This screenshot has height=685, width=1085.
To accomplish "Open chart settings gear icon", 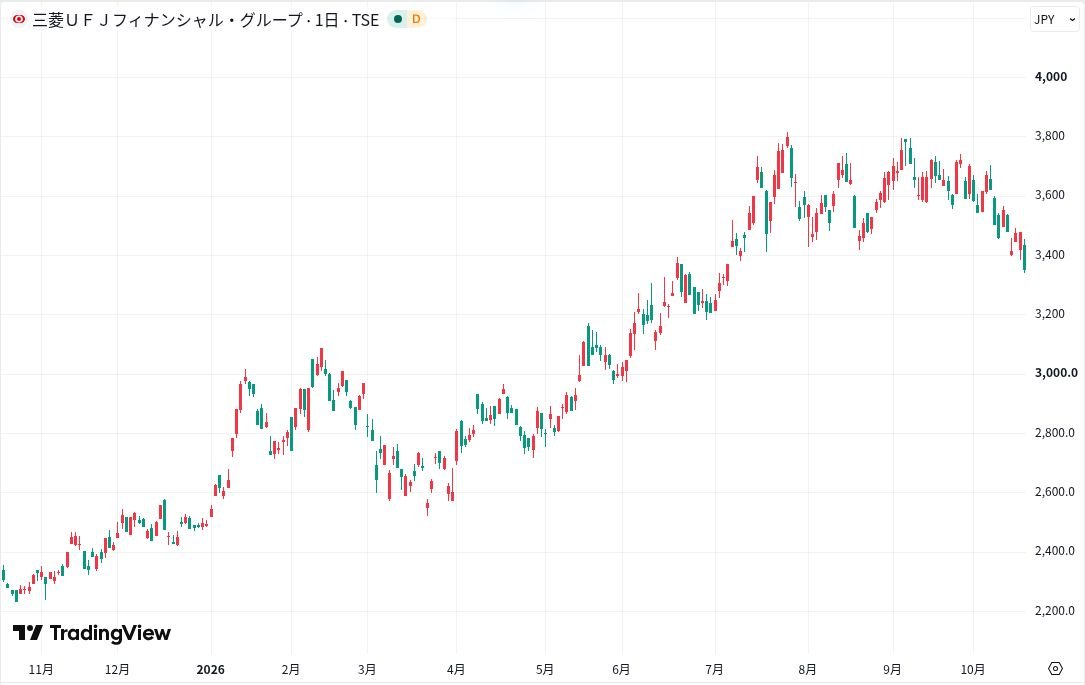I will [x=1055, y=668].
